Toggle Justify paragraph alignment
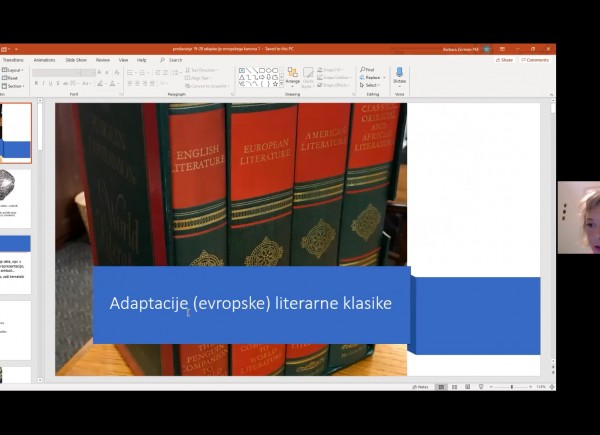This screenshot has width=600, height=435. (x=153, y=83)
